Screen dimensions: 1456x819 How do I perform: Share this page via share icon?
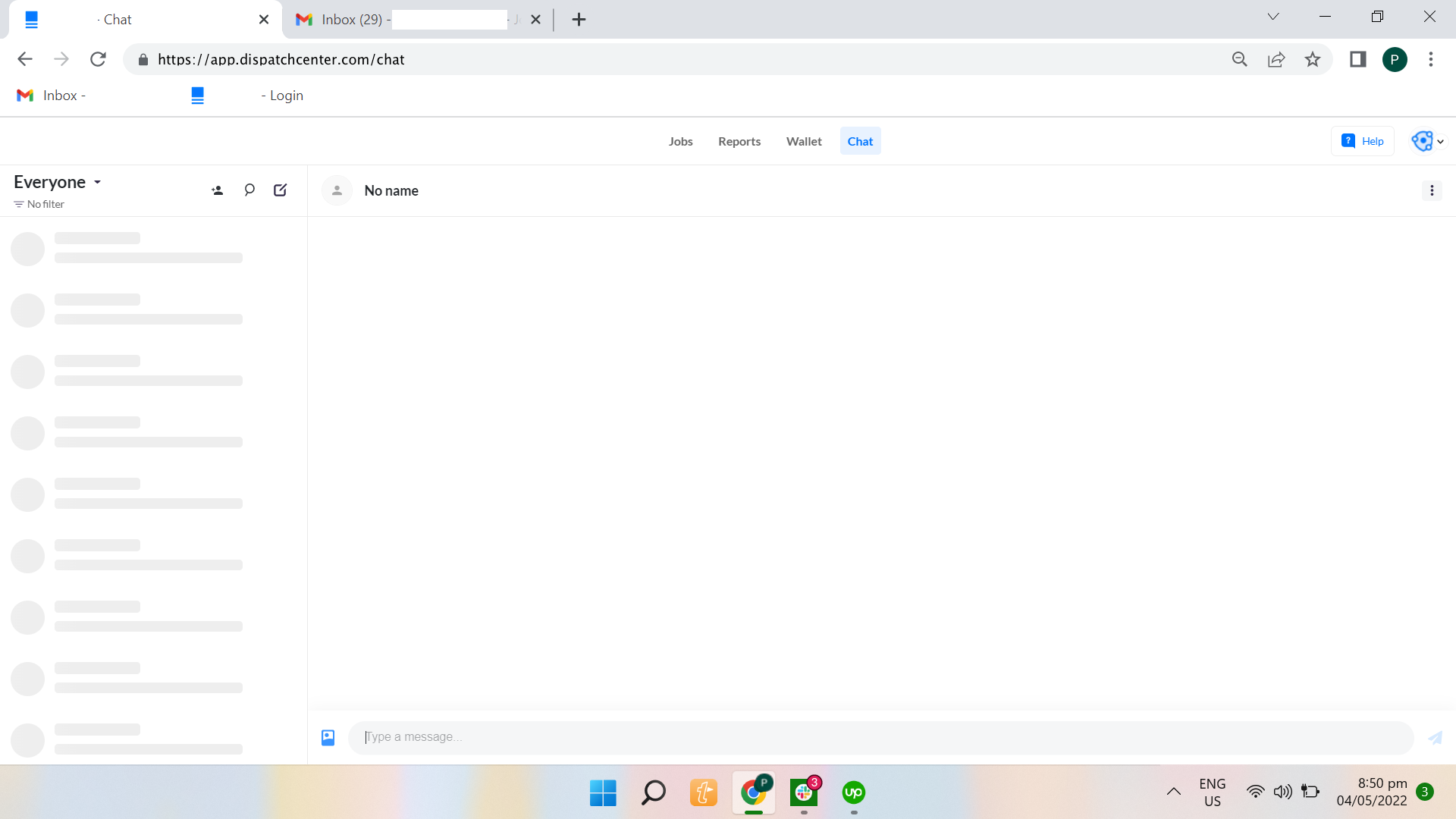1276,59
